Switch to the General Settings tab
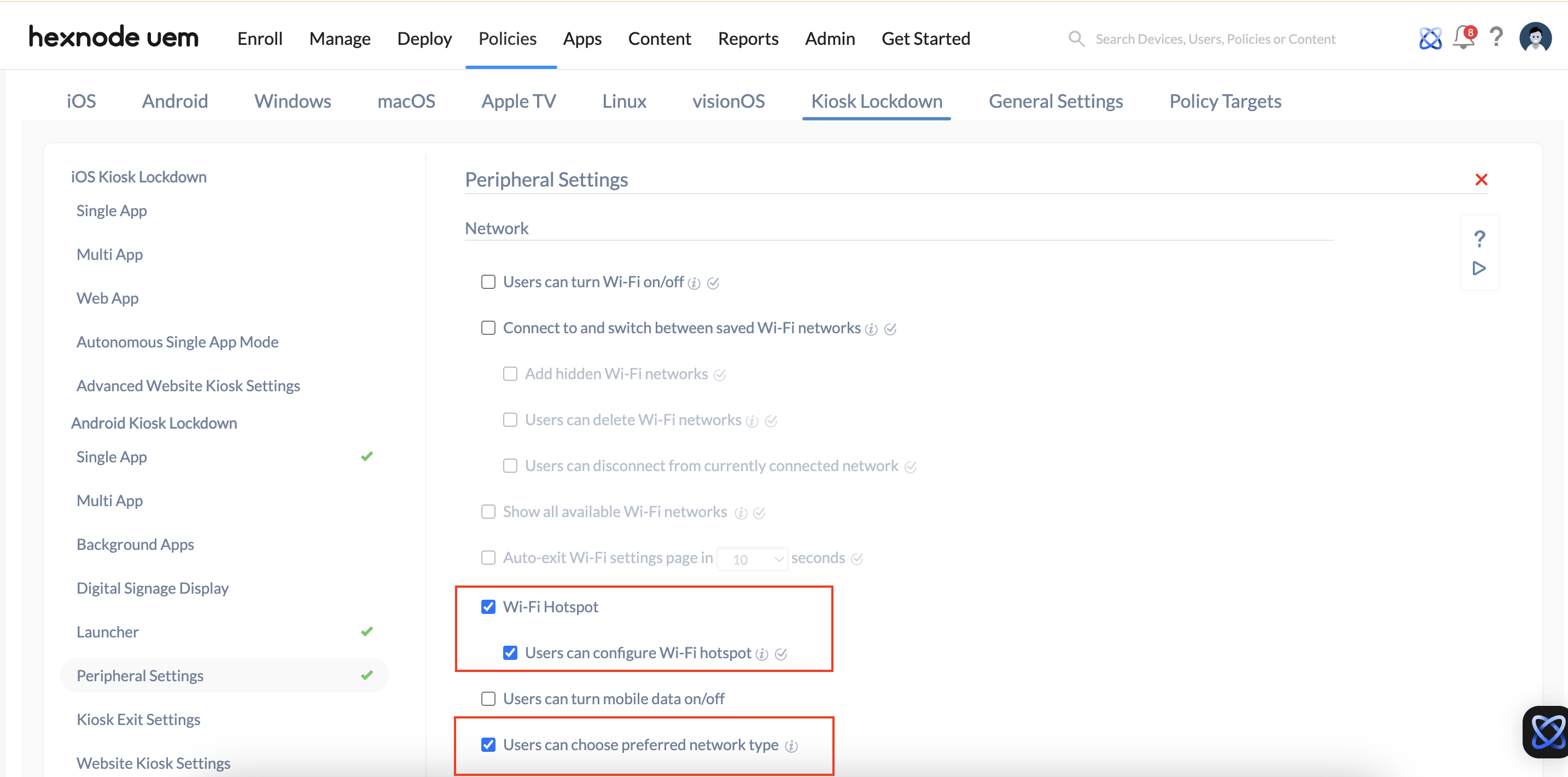This screenshot has height=777, width=1568. [1056, 101]
